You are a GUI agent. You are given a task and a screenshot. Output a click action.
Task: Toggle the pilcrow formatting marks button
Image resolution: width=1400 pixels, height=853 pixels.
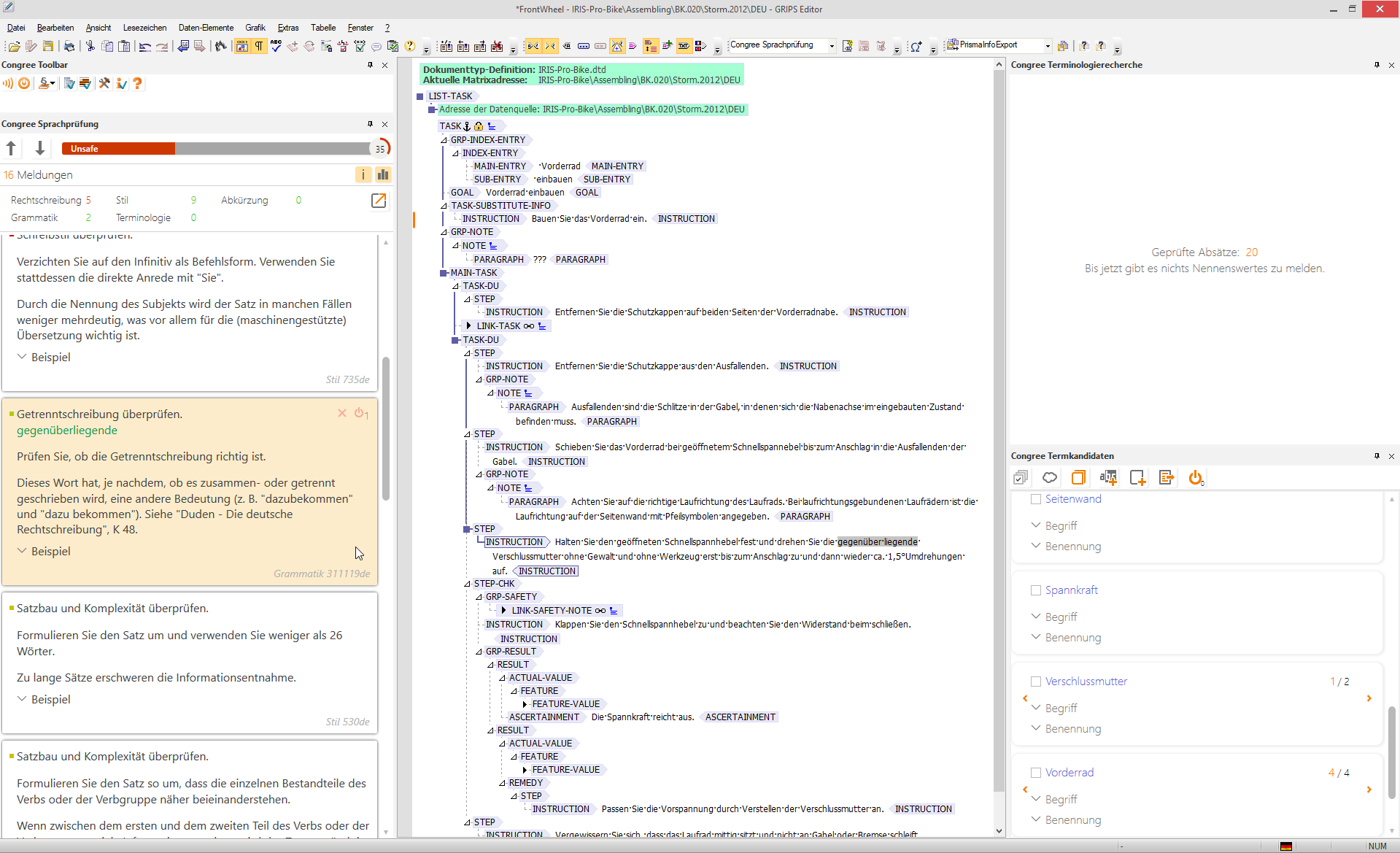tap(259, 47)
